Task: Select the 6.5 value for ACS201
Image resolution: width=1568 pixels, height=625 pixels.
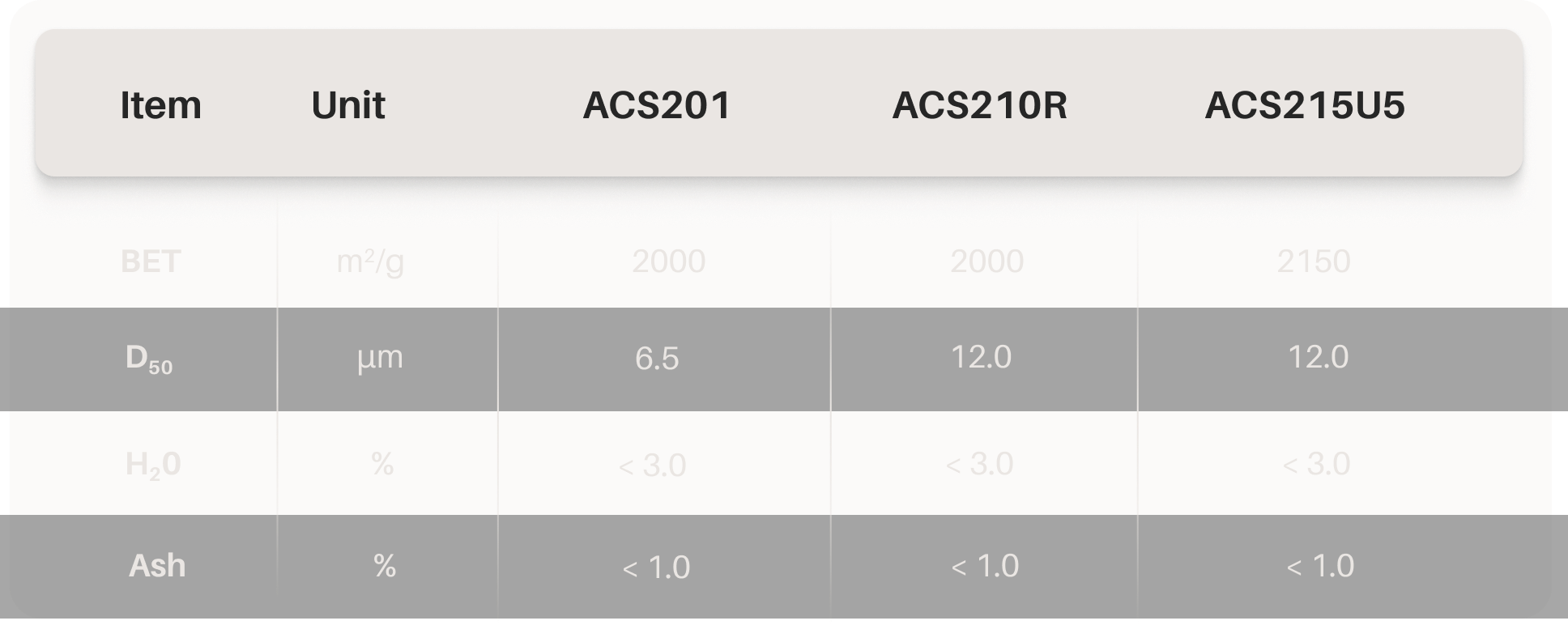Action: tap(657, 358)
